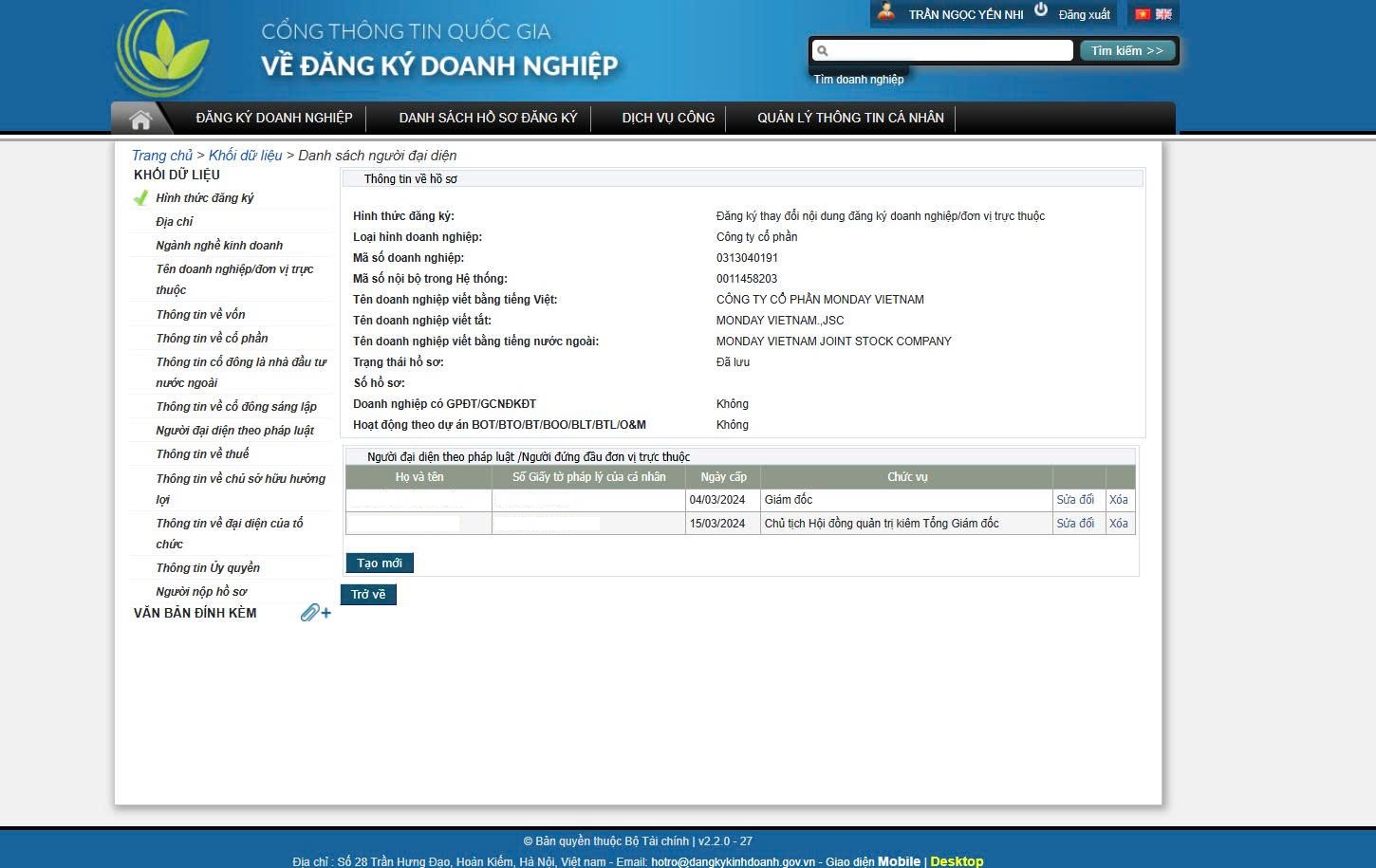Open the DỊCH VỤ CÔNG menu

point(668,118)
